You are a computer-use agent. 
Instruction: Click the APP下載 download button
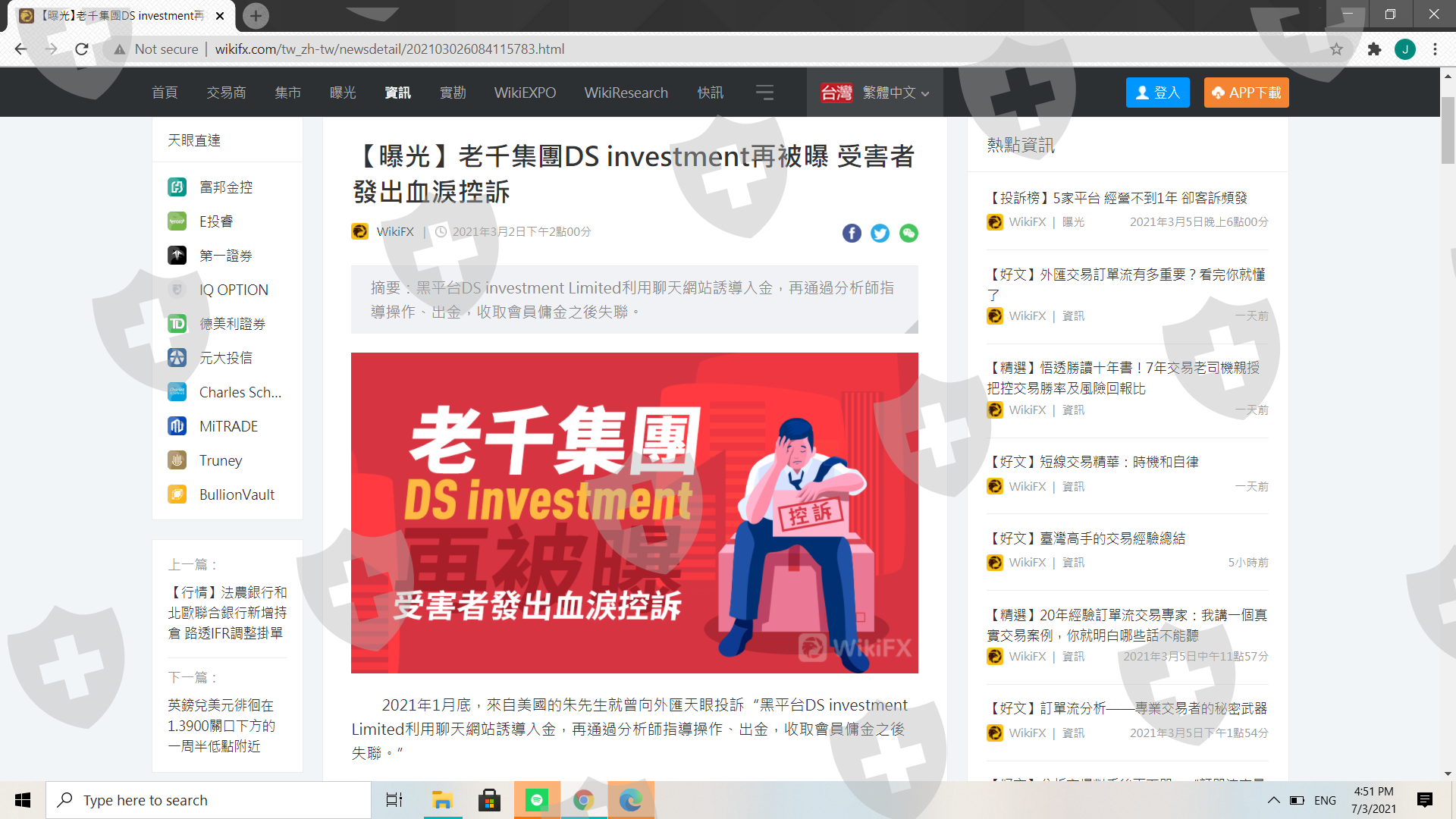pyautogui.click(x=1246, y=93)
